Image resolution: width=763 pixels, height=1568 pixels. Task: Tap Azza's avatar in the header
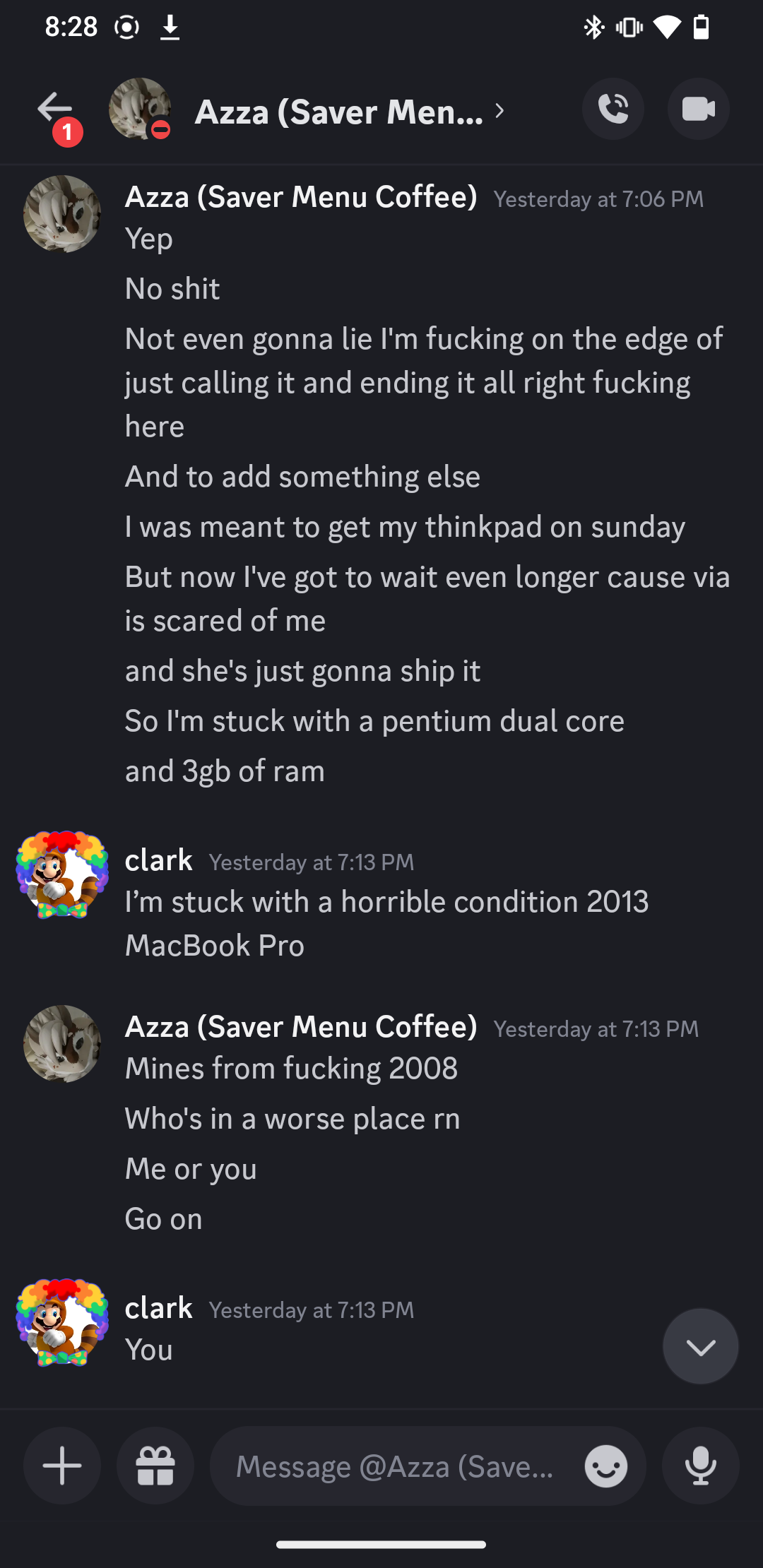pos(139,109)
